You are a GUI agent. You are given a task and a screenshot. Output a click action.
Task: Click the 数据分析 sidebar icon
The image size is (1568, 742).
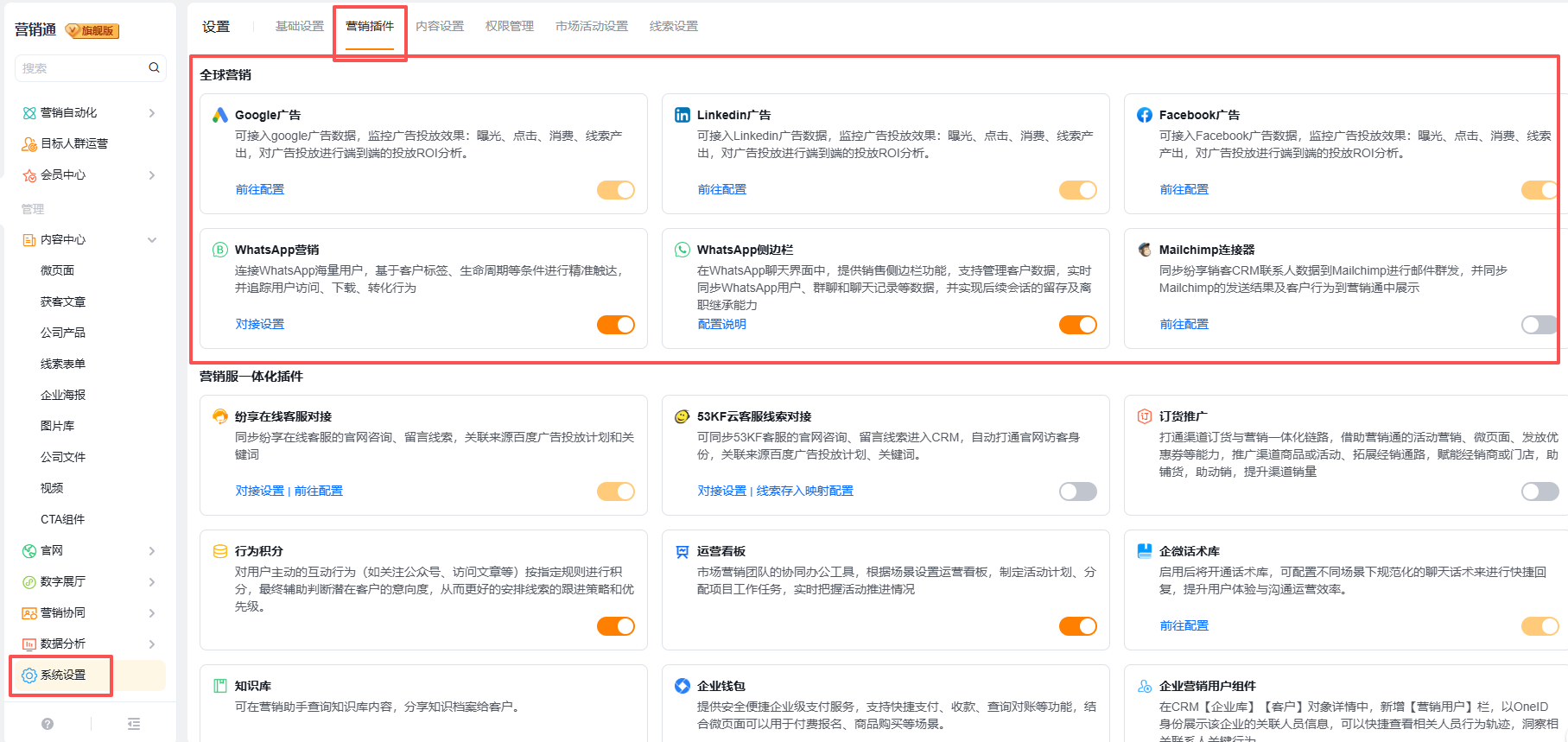pyautogui.click(x=29, y=644)
